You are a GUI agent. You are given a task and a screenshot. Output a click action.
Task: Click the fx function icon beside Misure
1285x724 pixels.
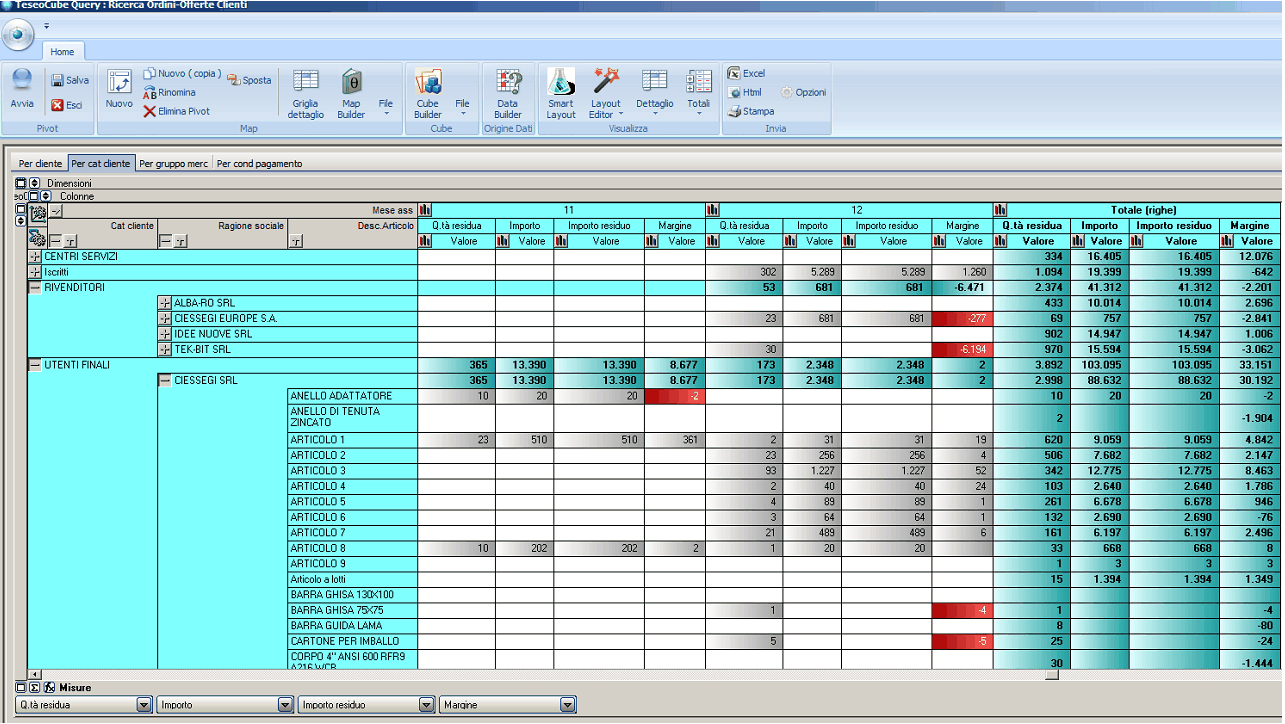click(x=49, y=687)
